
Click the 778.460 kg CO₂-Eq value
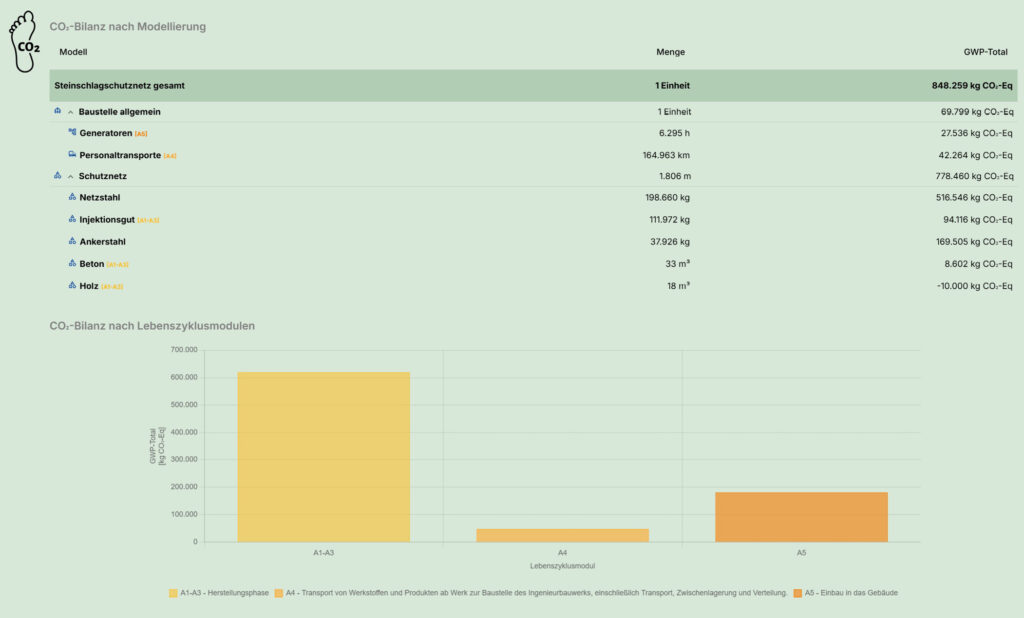(x=974, y=176)
